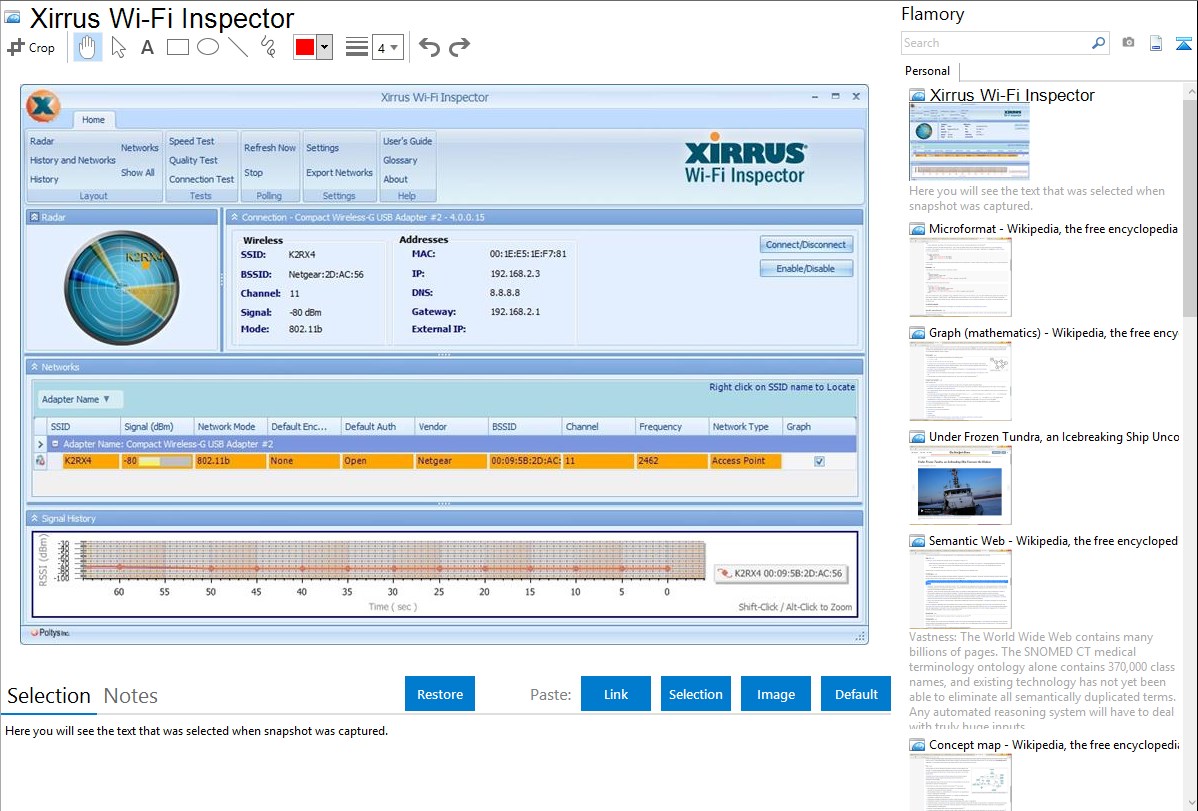Open the color picker dropdown arrow
The width and height of the screenshot is (1198, 811).
(324, 47)
